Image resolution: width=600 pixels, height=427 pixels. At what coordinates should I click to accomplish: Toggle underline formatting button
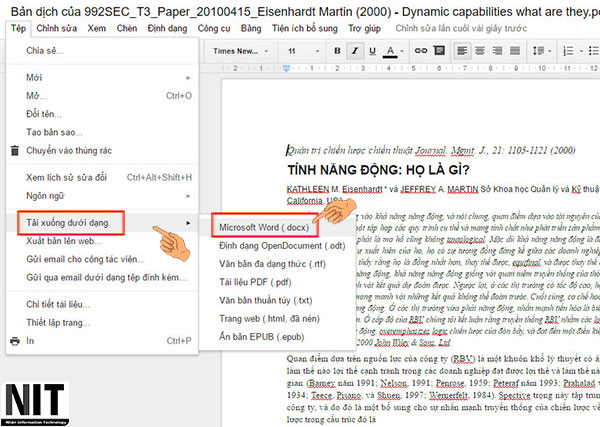(x=372, y=51)
